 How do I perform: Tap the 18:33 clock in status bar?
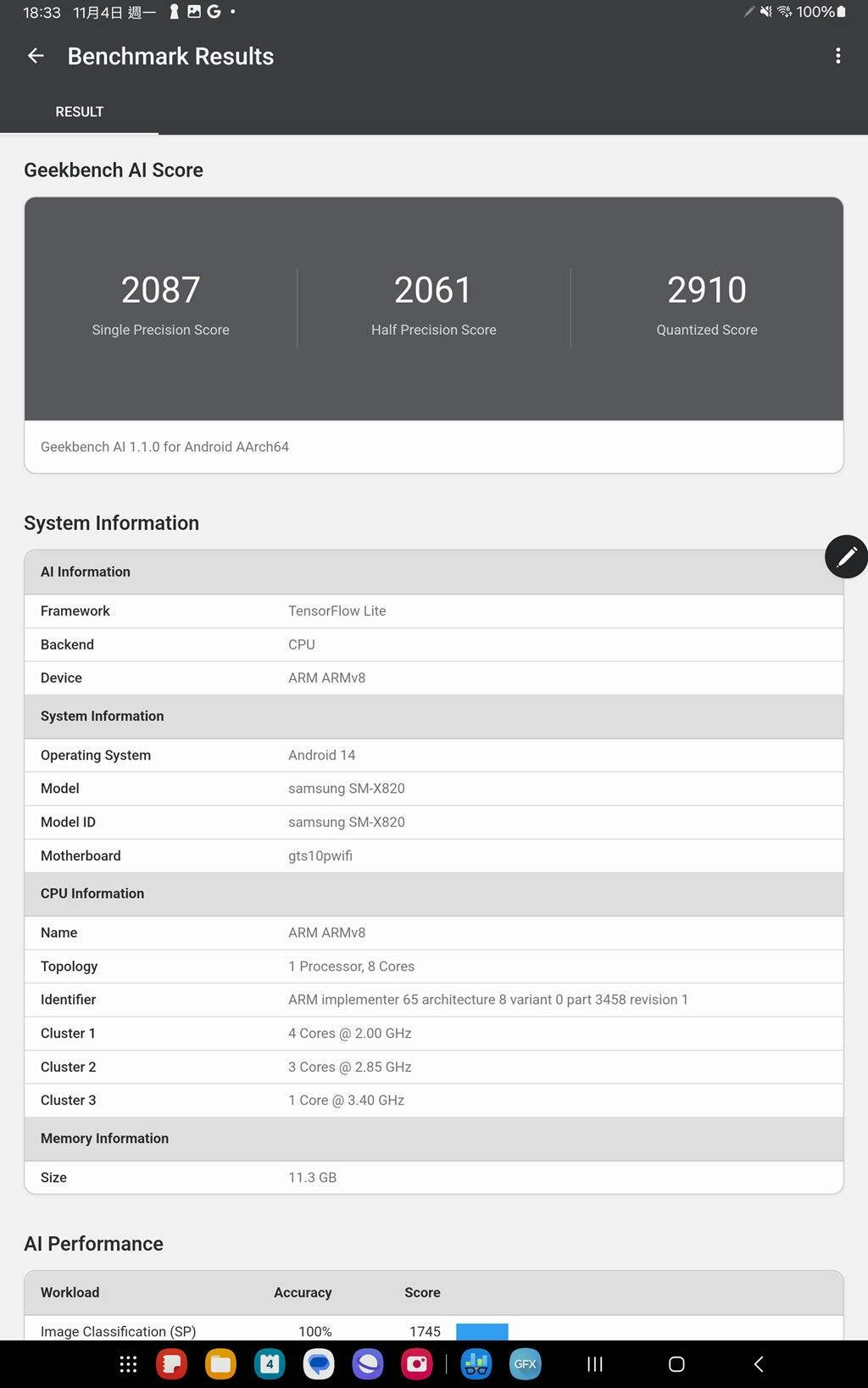(x=42, y=12)
